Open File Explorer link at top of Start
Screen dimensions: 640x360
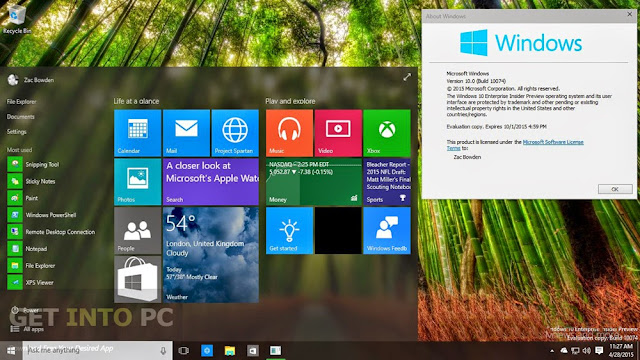[21, 102]
